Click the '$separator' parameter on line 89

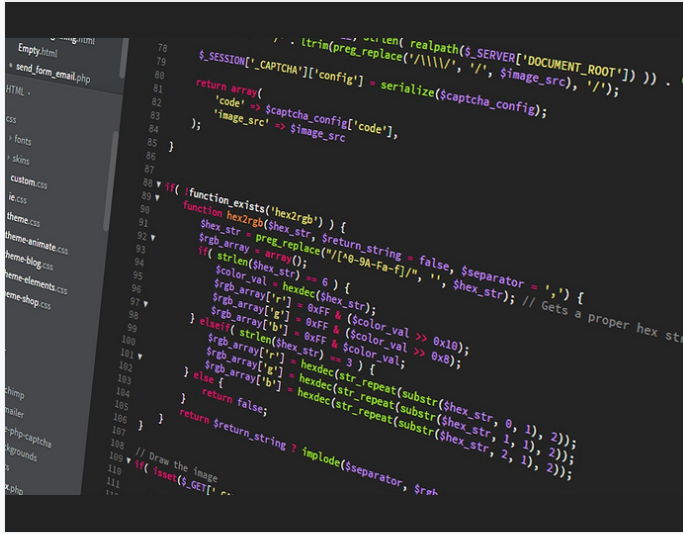(x=492, y=276)
